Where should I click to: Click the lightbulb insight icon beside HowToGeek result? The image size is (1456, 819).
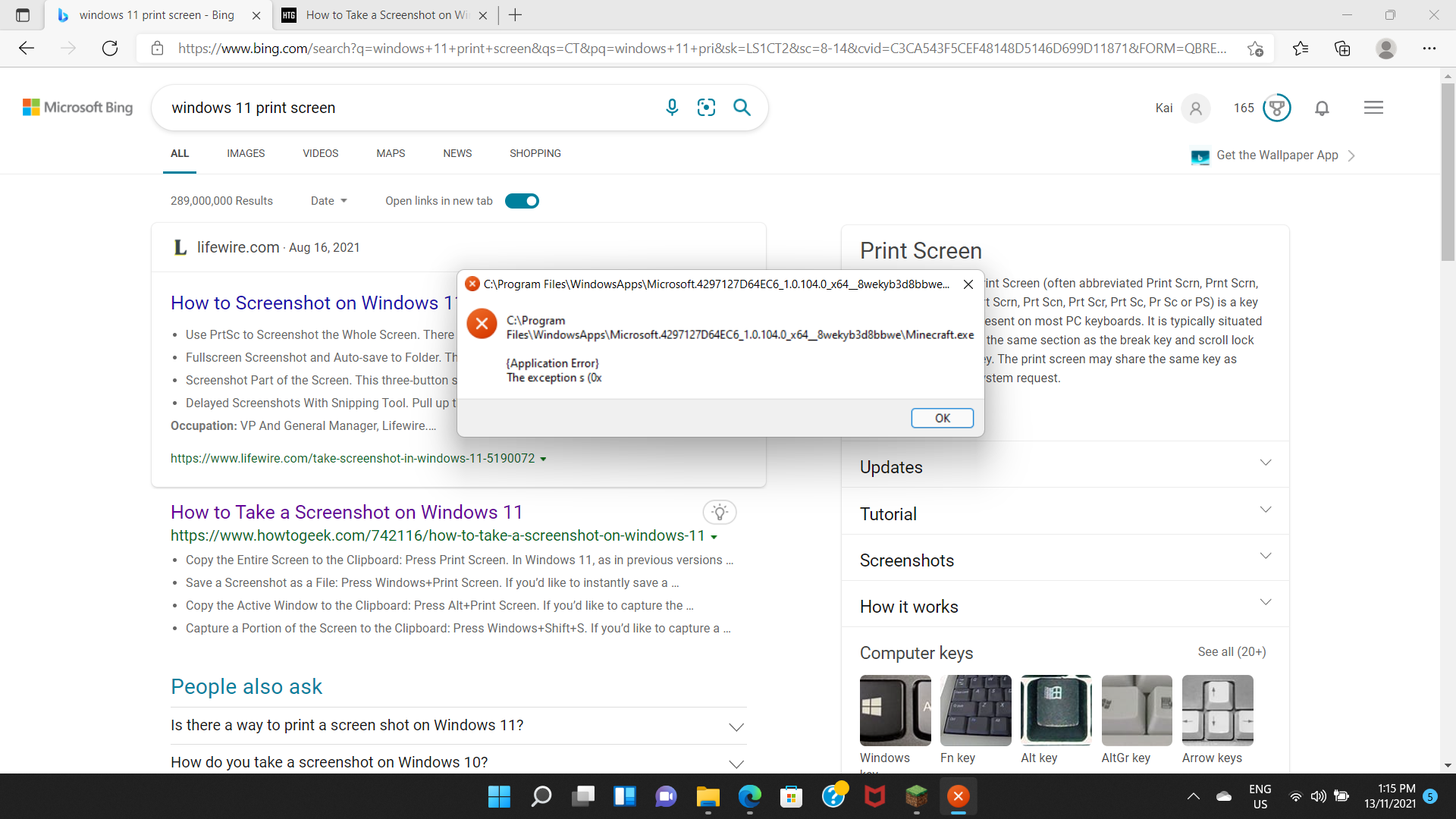click(x=719, y=512)
